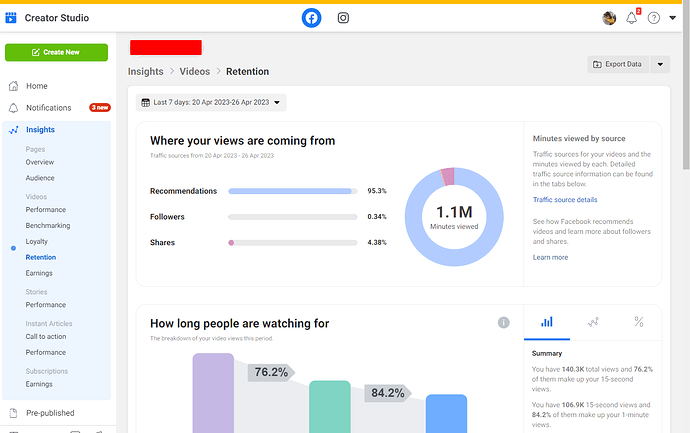Click the 76.2% label on chart
690x433 pixels.
point(271,372)
